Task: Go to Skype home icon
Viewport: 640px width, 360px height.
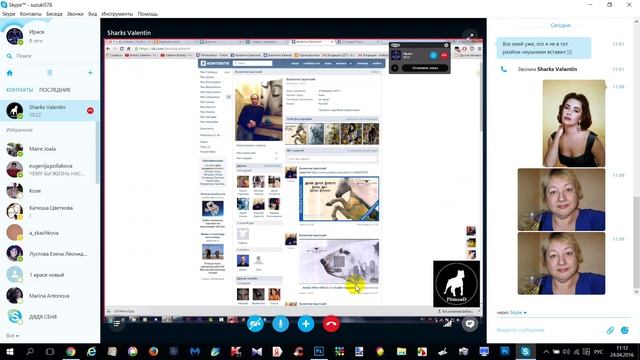Action: [10, 73]
